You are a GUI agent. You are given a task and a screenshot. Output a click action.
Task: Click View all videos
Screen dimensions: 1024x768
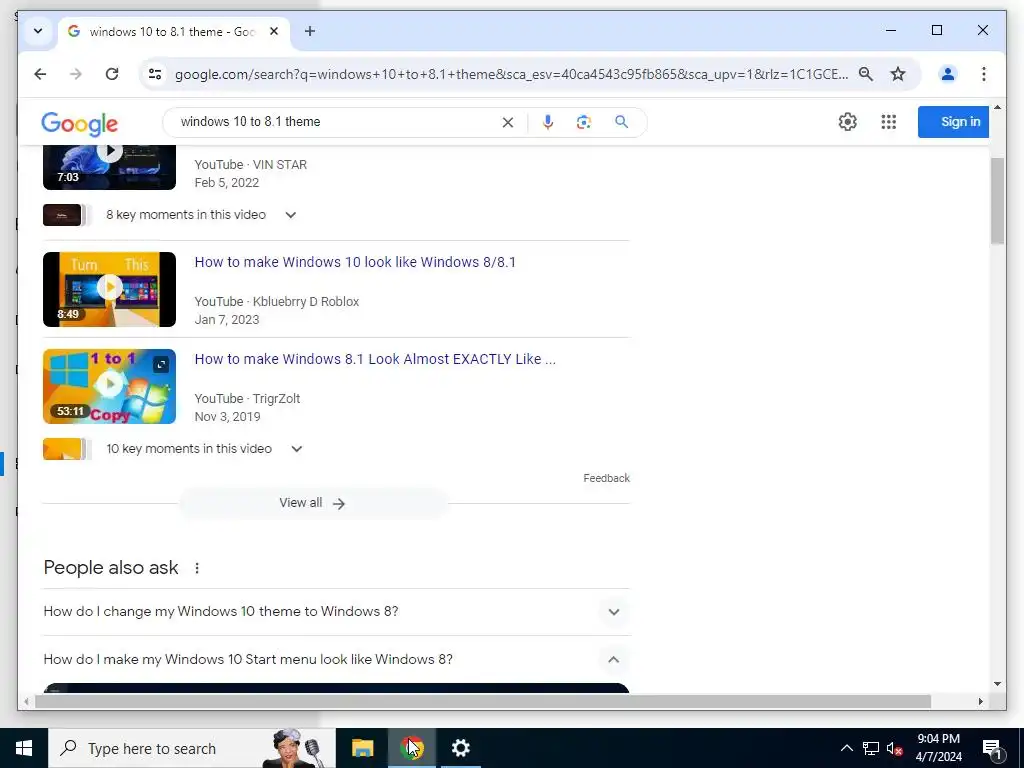(313, 503)
